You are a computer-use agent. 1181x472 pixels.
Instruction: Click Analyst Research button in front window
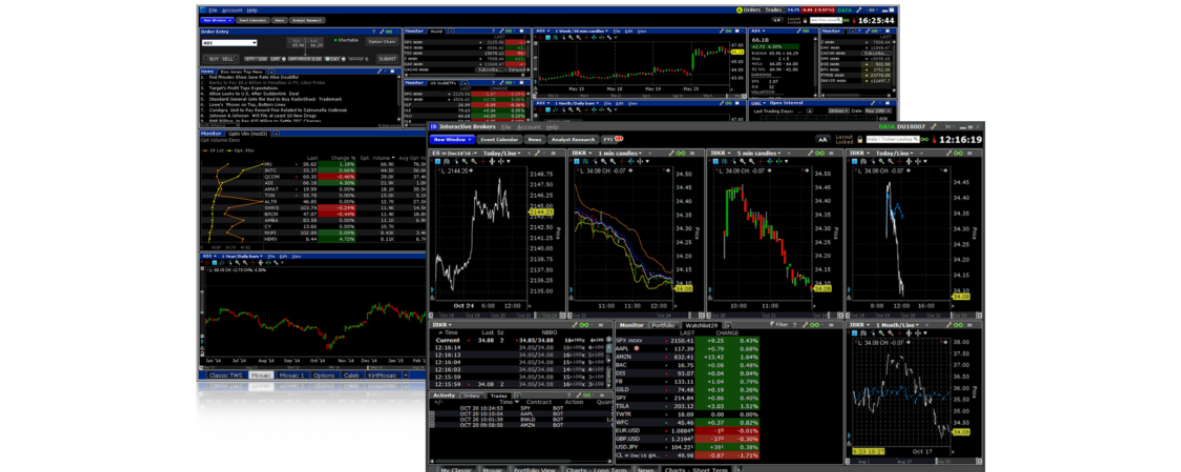[573, 139]
